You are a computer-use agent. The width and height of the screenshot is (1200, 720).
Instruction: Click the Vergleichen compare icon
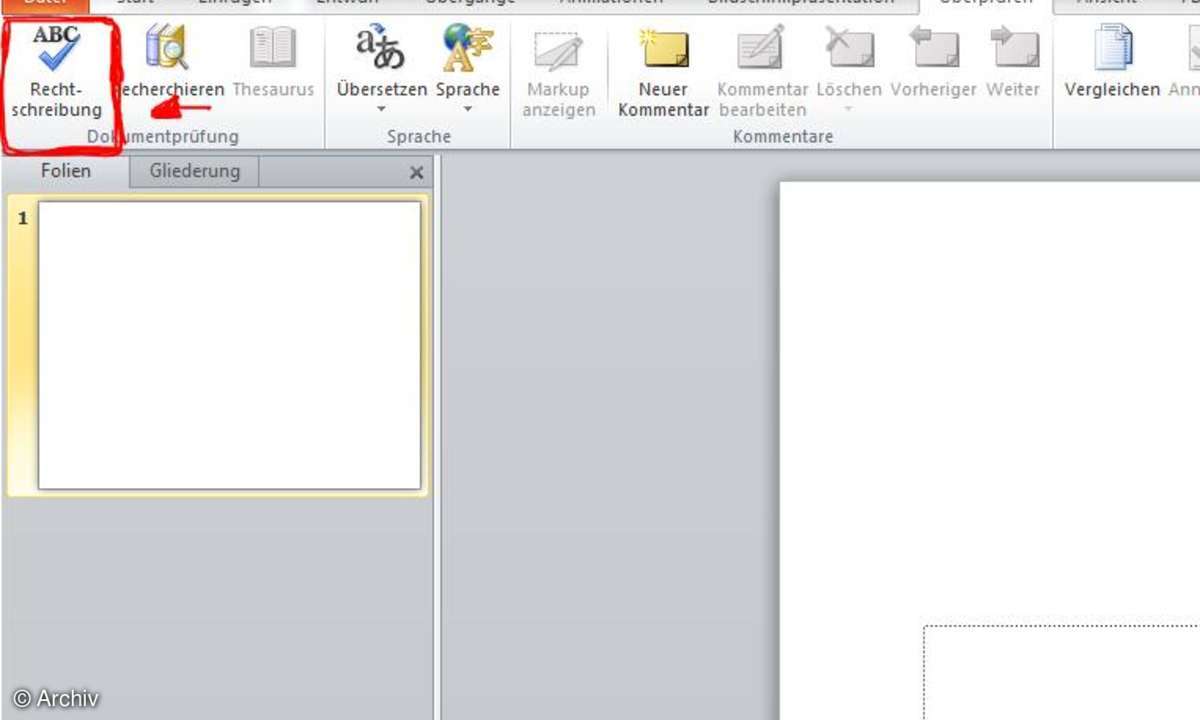(x=1112, y=48)
